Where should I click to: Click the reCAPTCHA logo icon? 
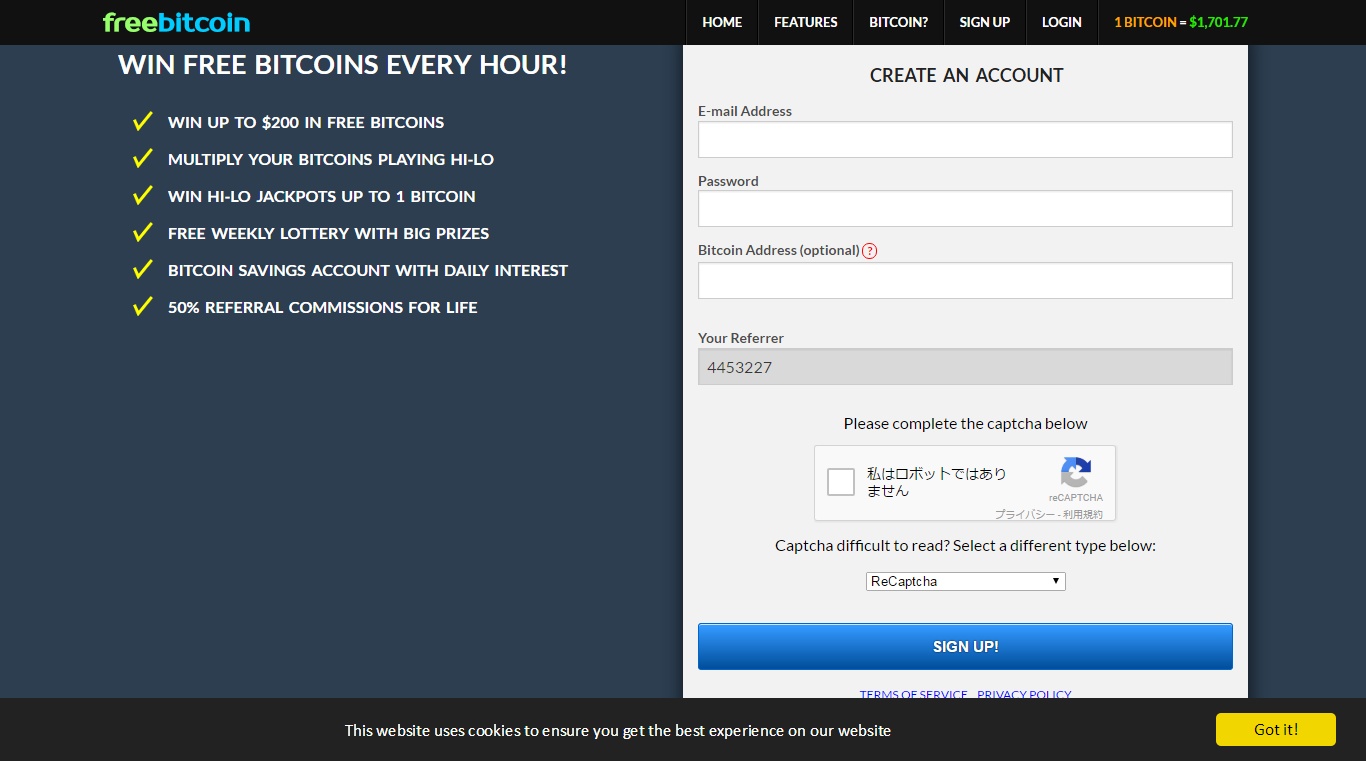click(x=1076, y=472)
